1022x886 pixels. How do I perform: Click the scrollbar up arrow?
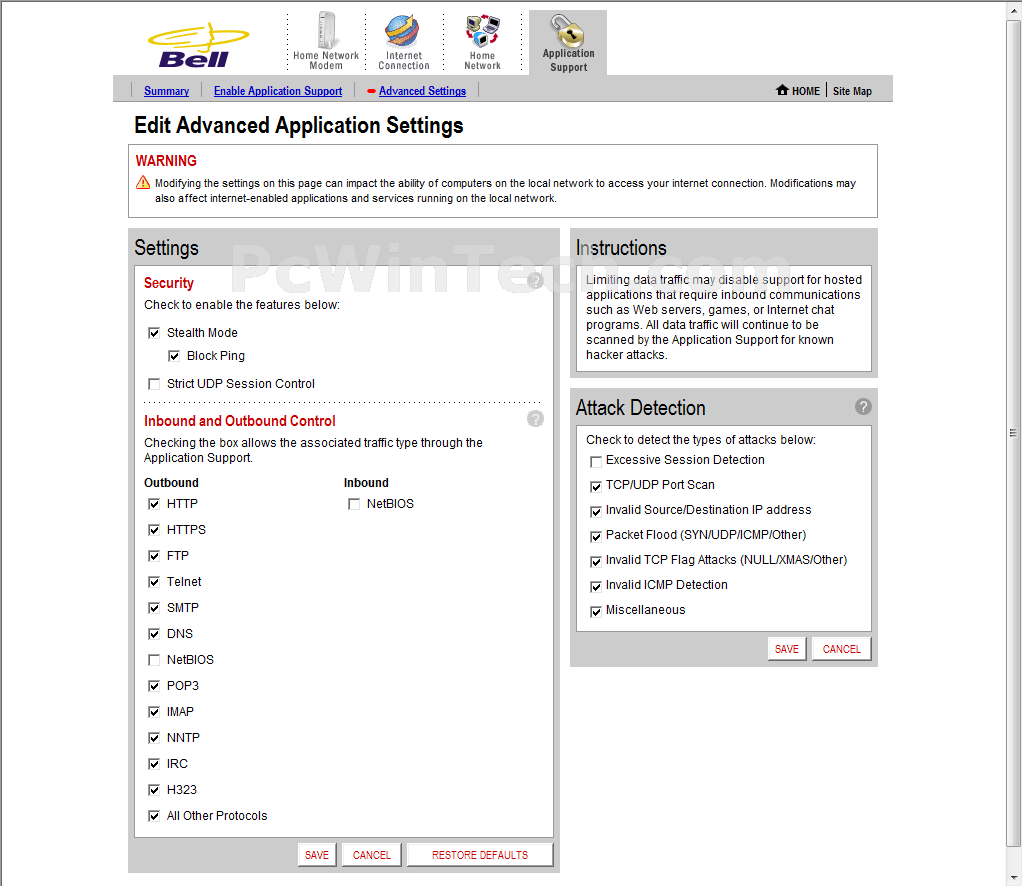pyautogui.click(x=1014, y=10)
